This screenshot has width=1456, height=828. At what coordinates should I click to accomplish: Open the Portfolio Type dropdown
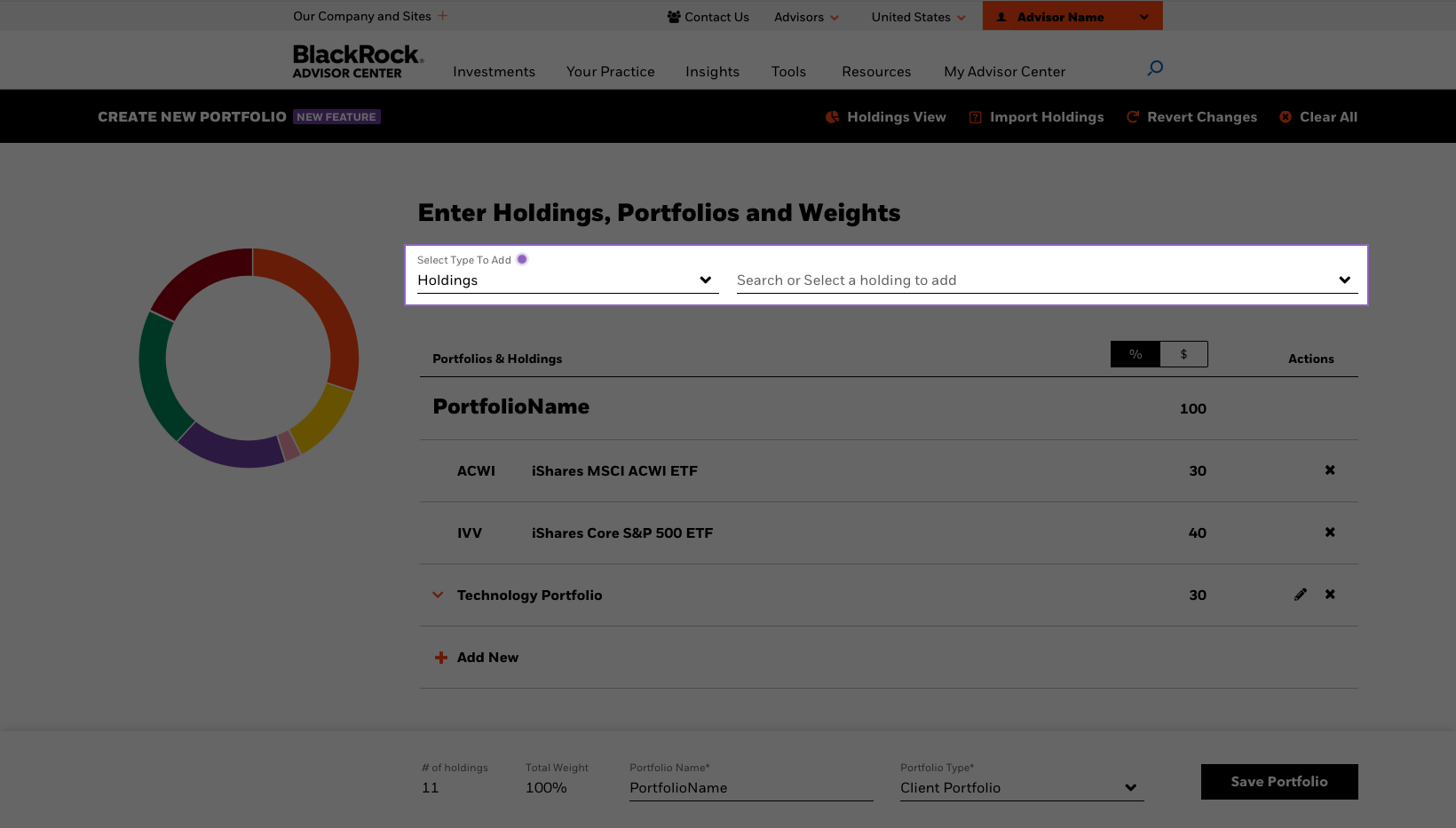tap(1022, 788)
